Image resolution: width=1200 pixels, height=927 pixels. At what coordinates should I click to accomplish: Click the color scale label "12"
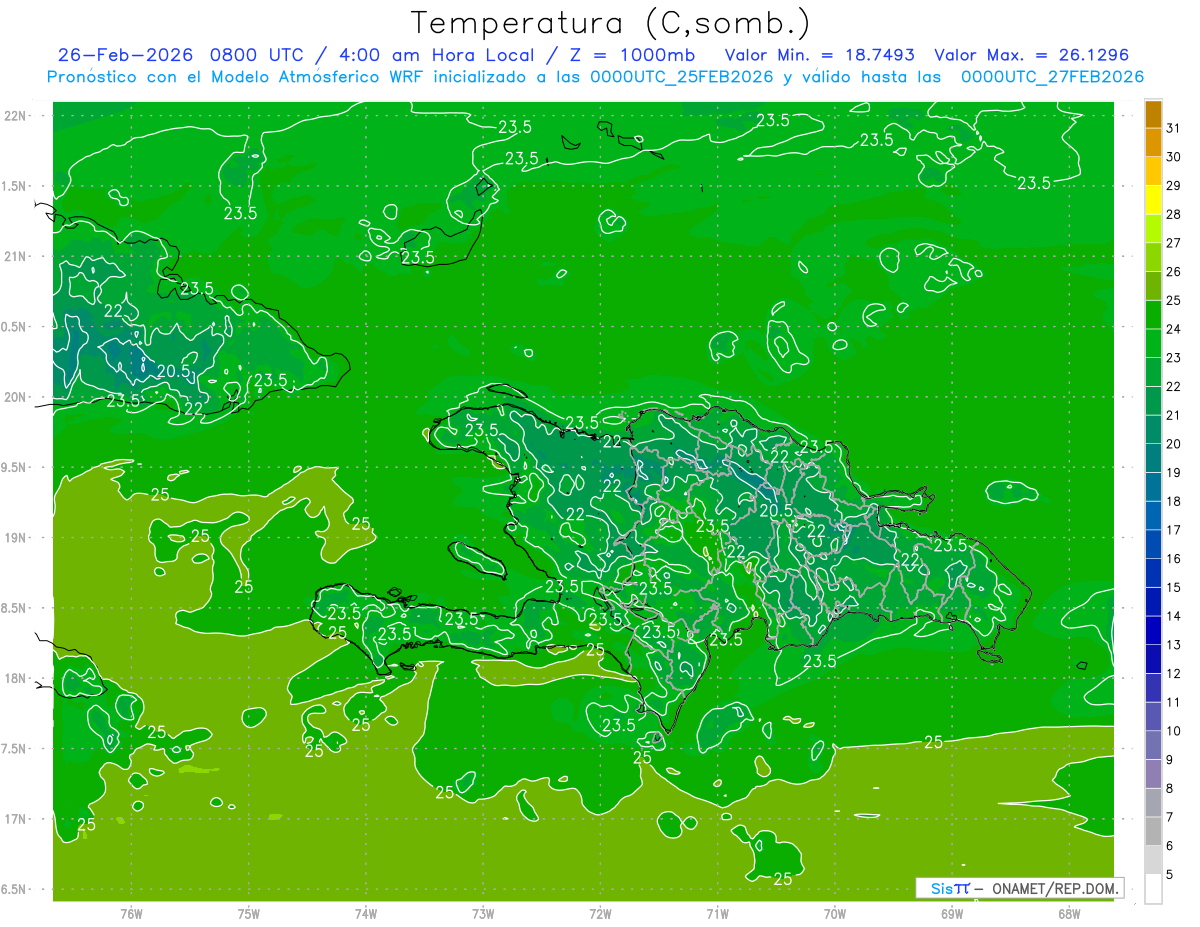[1173, 673]
